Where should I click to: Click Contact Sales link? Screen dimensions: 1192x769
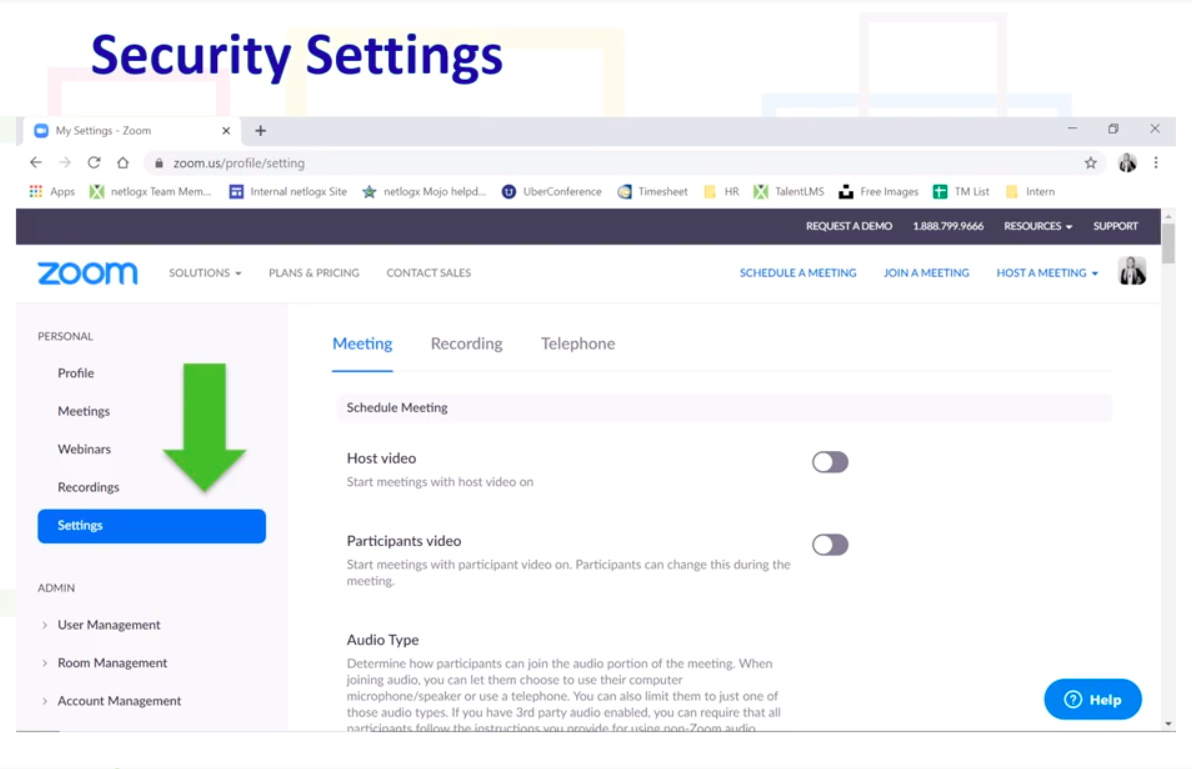429,273
